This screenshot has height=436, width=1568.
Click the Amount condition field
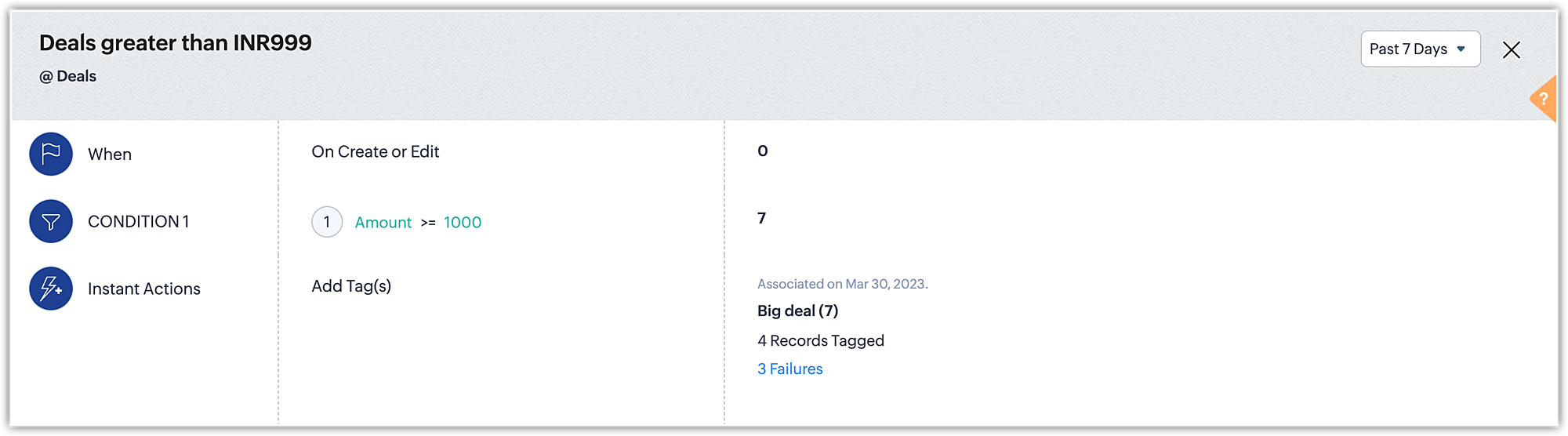point(383,223)
